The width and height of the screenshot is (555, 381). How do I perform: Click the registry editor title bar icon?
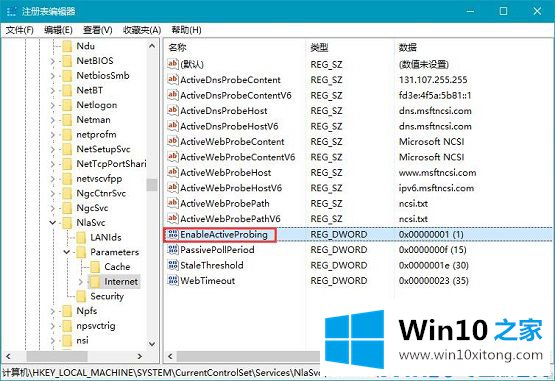click(x=11, y=11)
